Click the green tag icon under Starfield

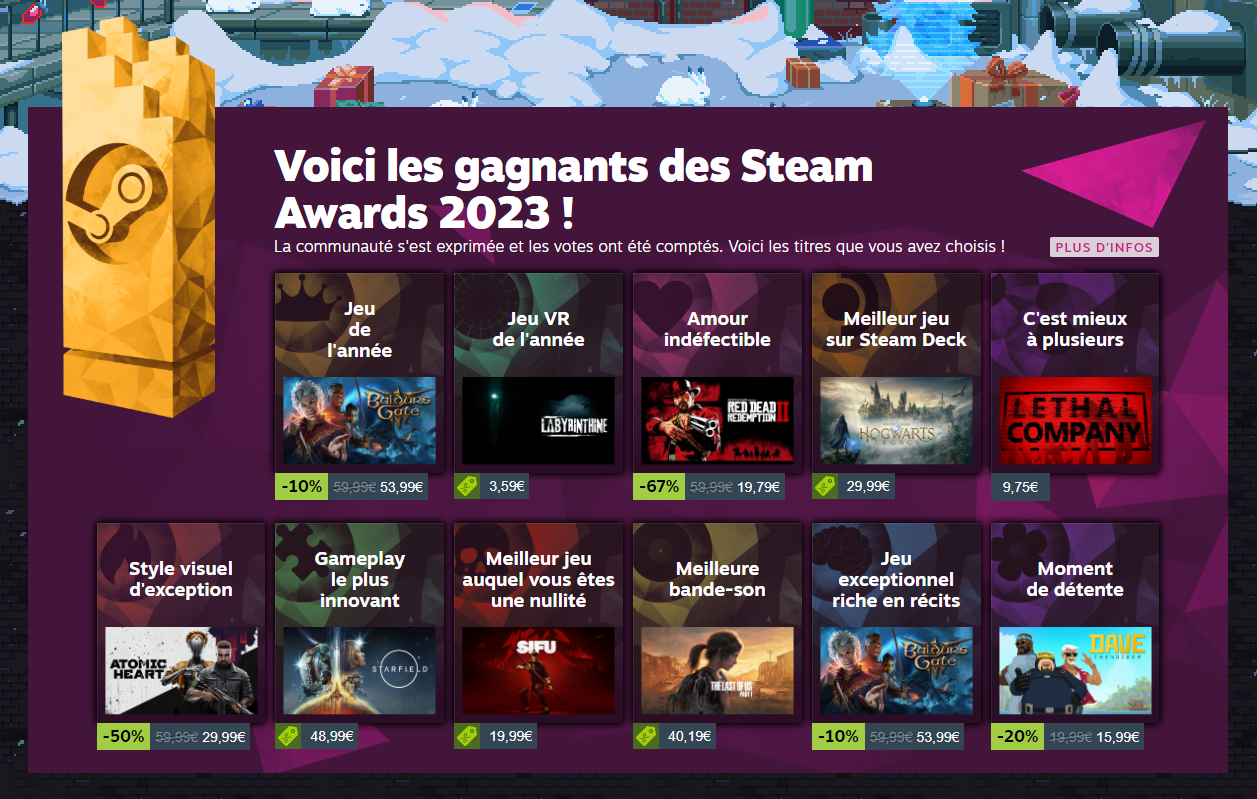[287, 737]
